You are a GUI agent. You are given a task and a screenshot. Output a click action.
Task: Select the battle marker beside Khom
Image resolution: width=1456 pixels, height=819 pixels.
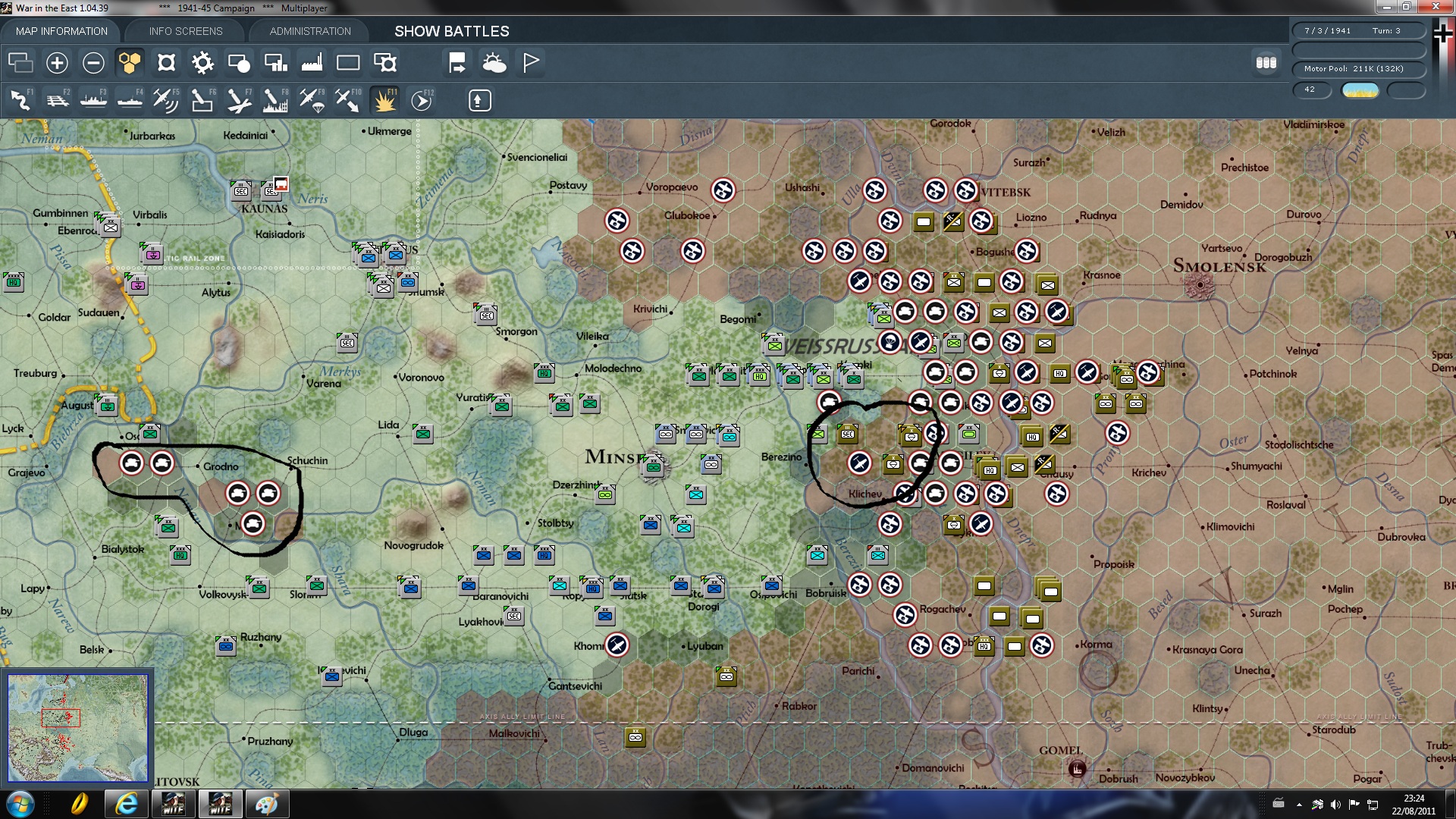[617, 645]
